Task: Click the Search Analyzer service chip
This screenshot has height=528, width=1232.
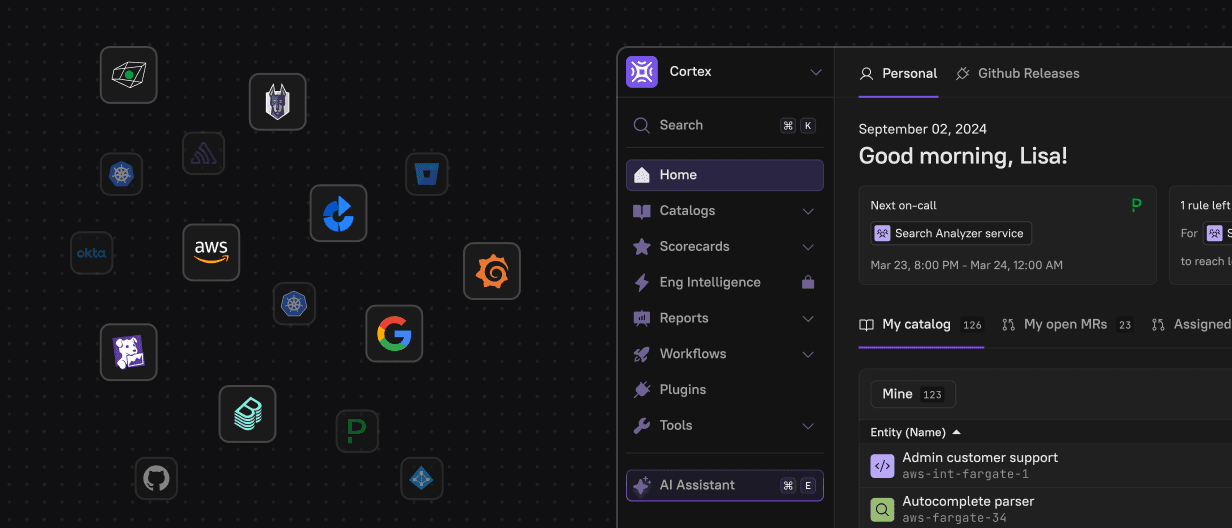Action: click(951, 233)
